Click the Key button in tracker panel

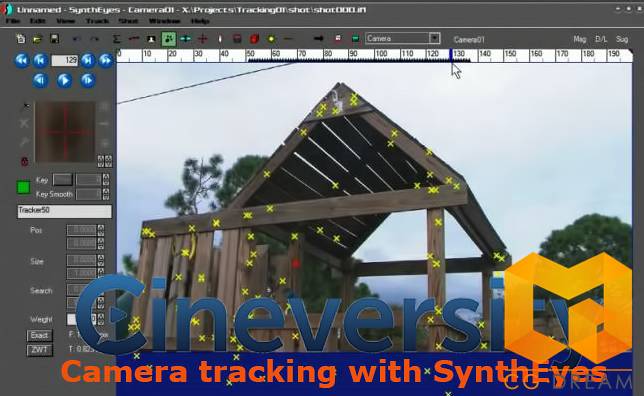point(63,180)
